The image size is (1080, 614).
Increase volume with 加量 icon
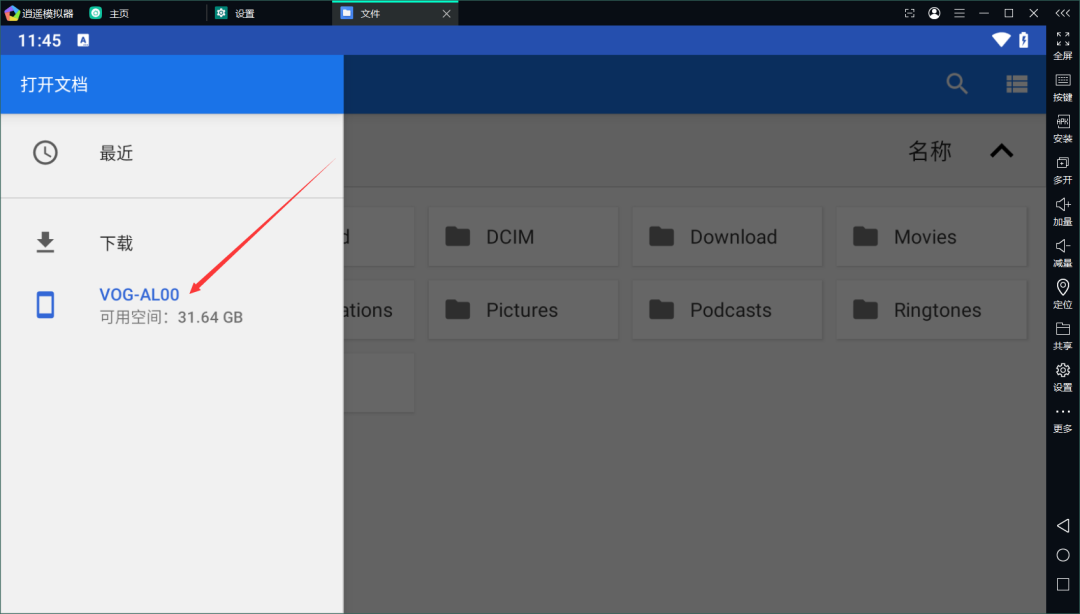tap(1062, 211)
